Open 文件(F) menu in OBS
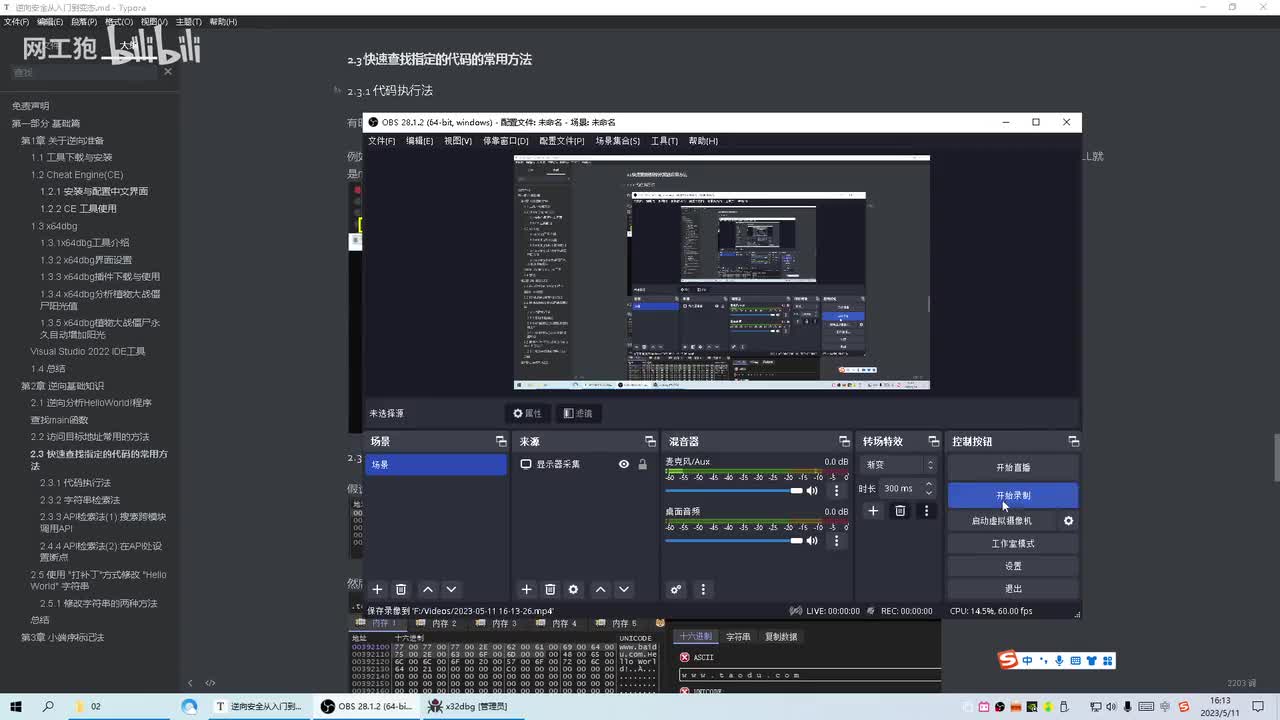 (381, 141)
